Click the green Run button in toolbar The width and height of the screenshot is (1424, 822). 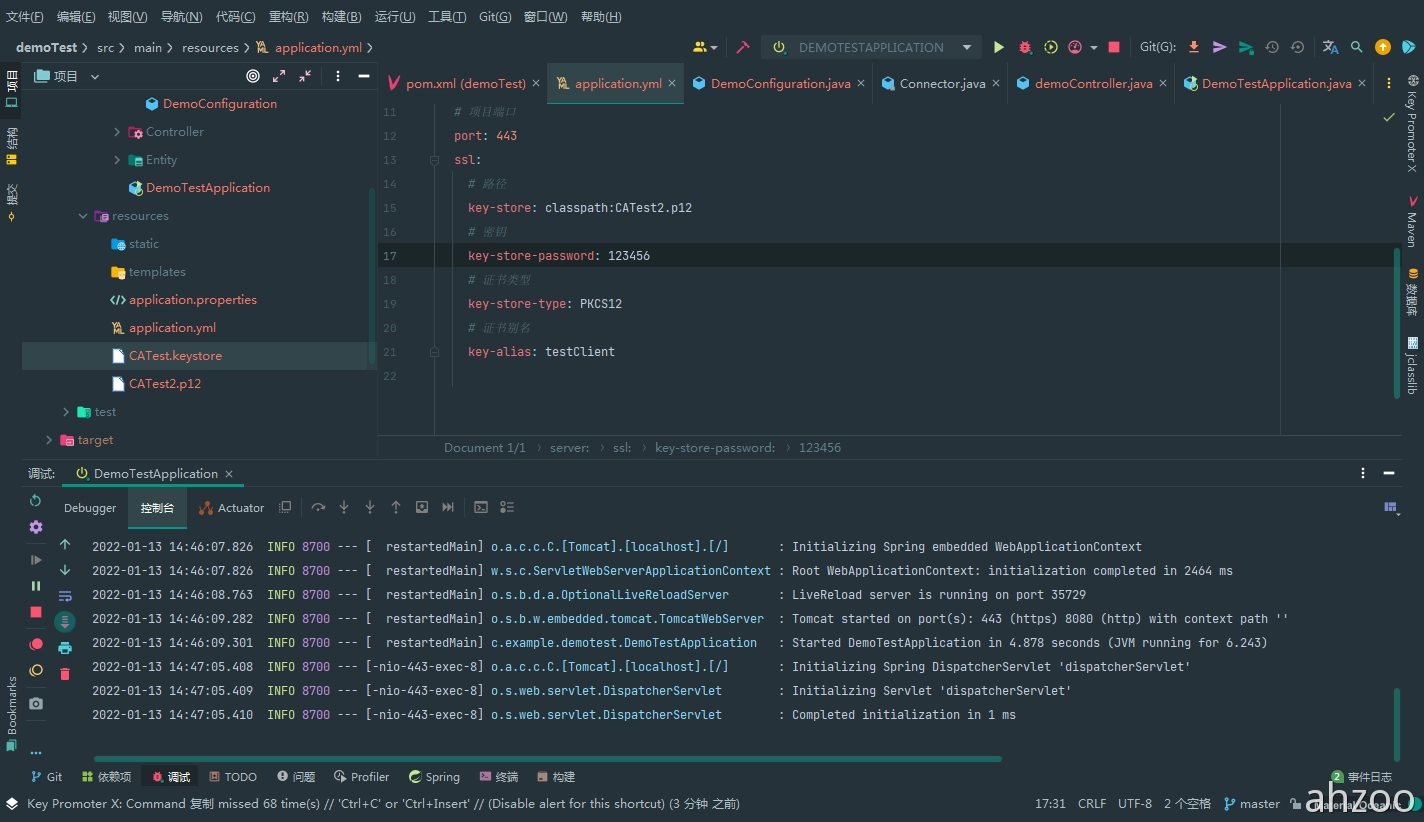tap(998, 47)
